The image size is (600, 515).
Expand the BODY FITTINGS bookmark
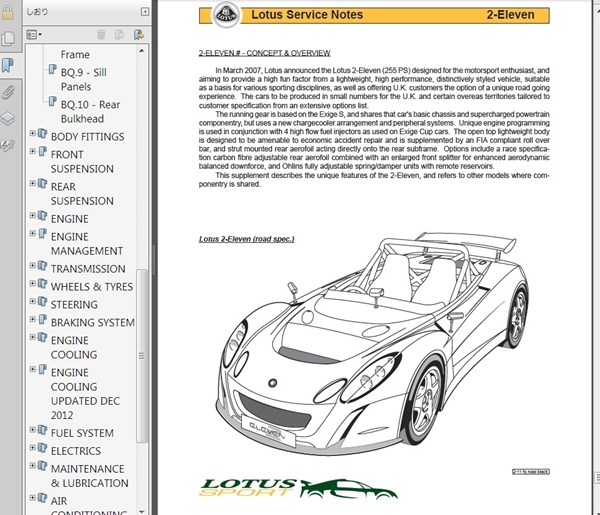click(33, 133)
